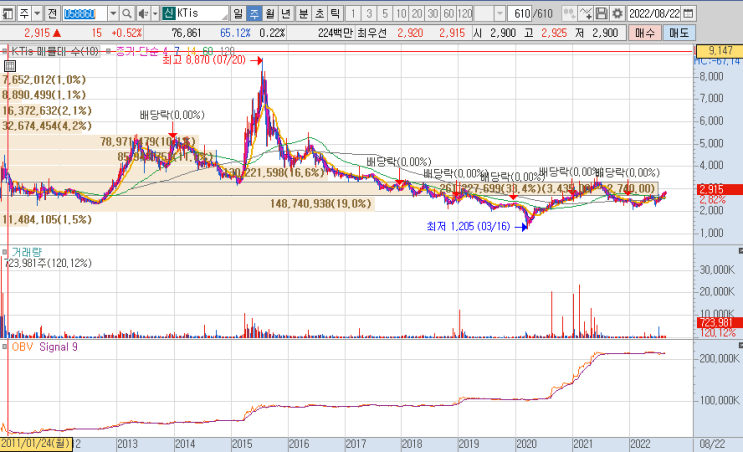The height and width of the screenshot is (452, 743).
Task: Toggle KTis 매물대 indicator marker
Action: pos(5,51)
